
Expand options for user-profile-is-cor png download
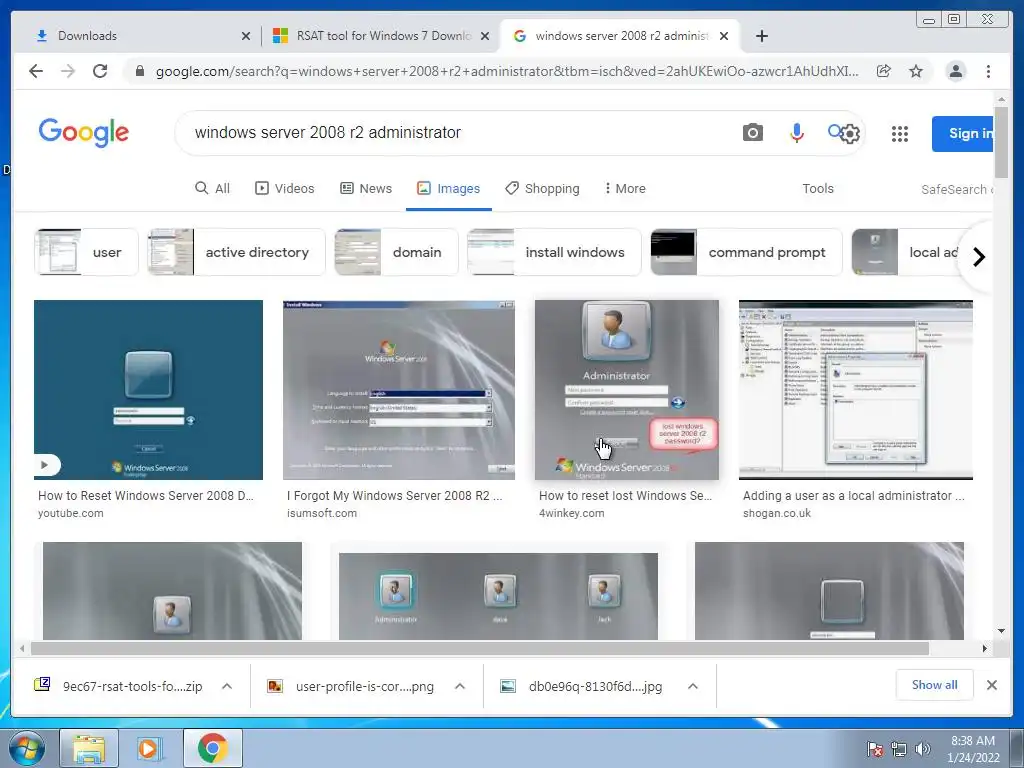(x=460, y=686)
